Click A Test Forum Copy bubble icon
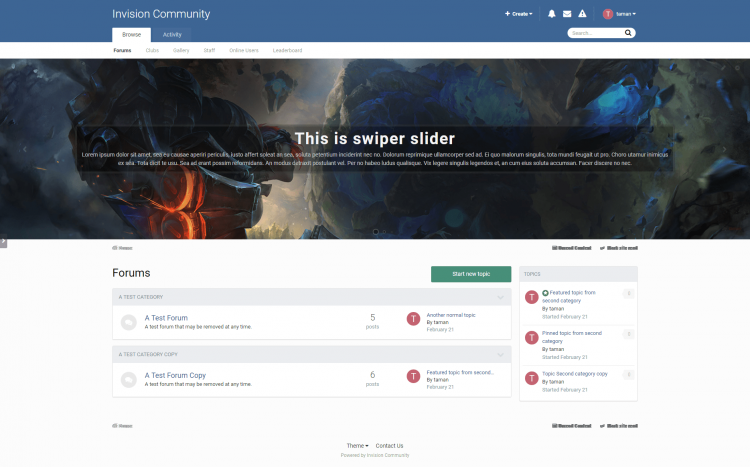The width and height of the screenshot is (750, 467). pos(129,379)
